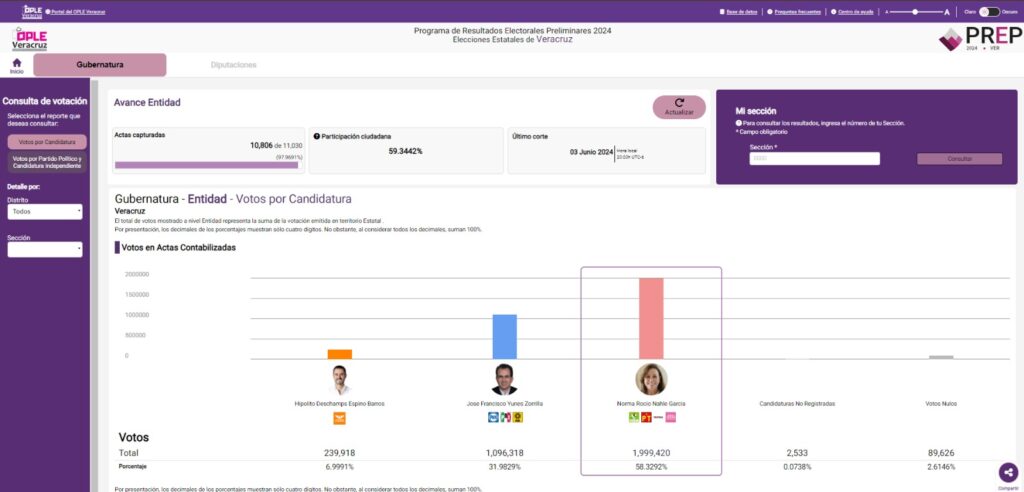Click the Compartir share icon
The height and width of the screenshot is (492, 1024).
pyautogui.click(x=1007, y=473)
